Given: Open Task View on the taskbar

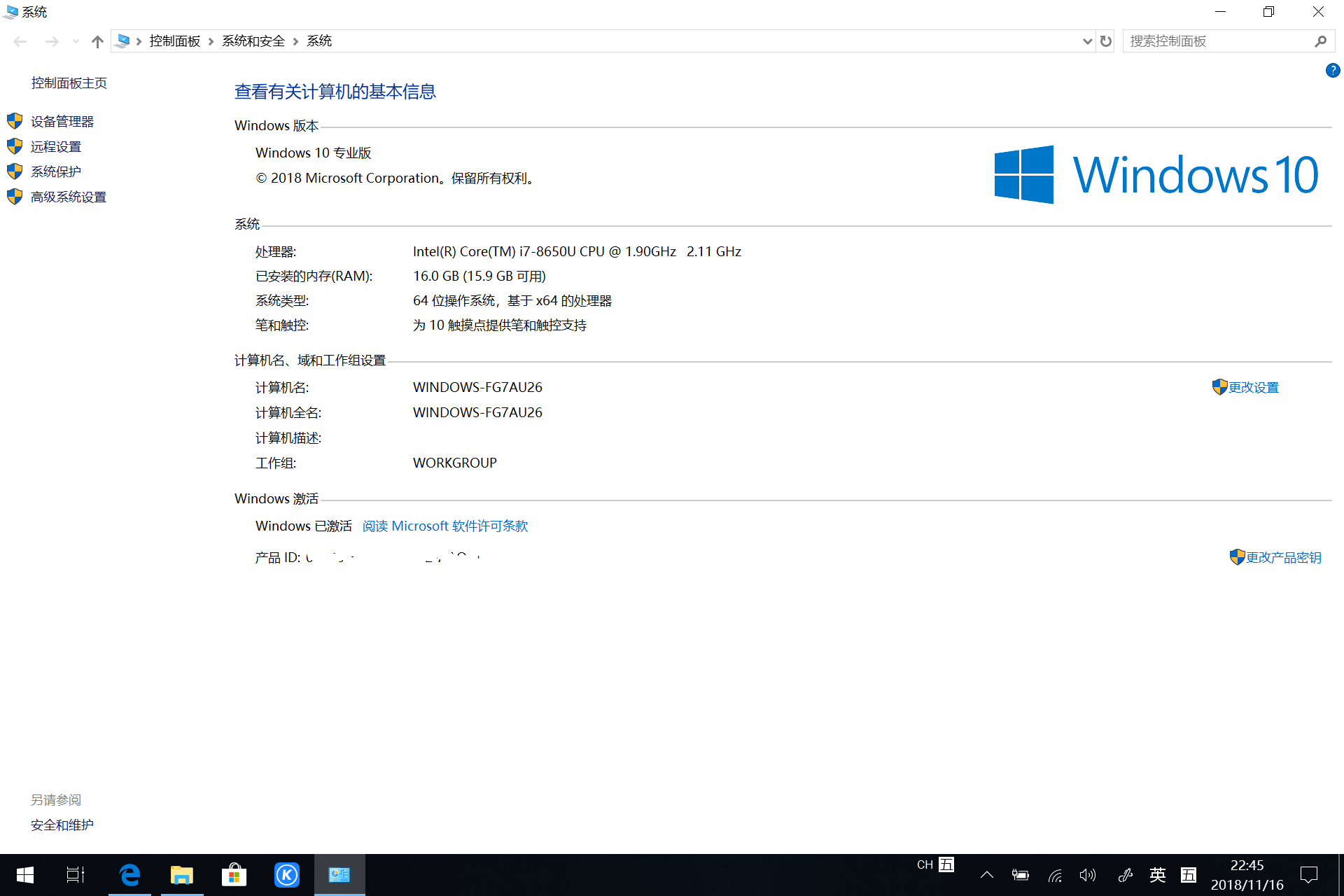Looking at the screenshot, I should pyautogui.click(x=76, y=874).
